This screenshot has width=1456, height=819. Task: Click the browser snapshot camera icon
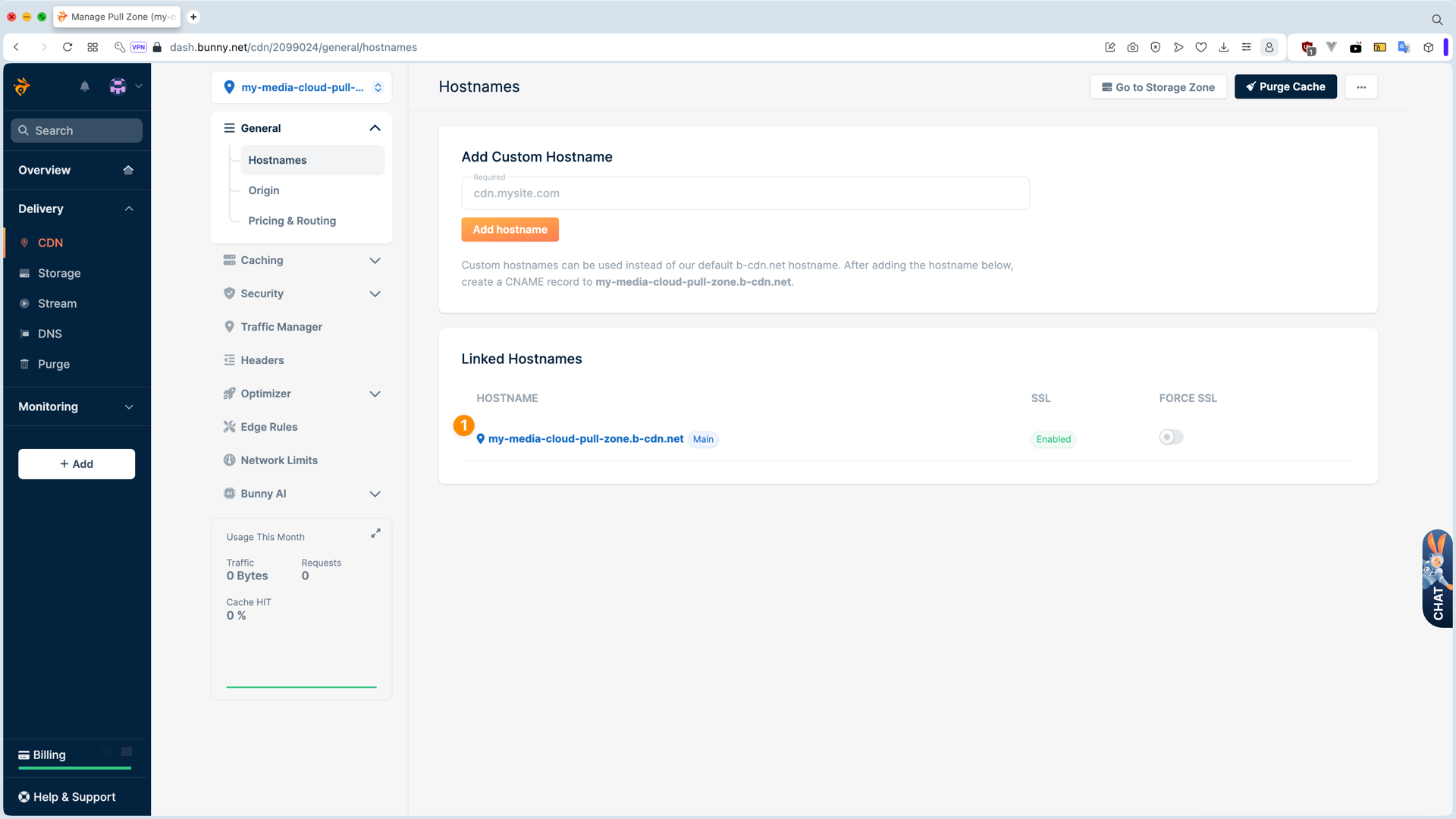tap(1133, 47)
